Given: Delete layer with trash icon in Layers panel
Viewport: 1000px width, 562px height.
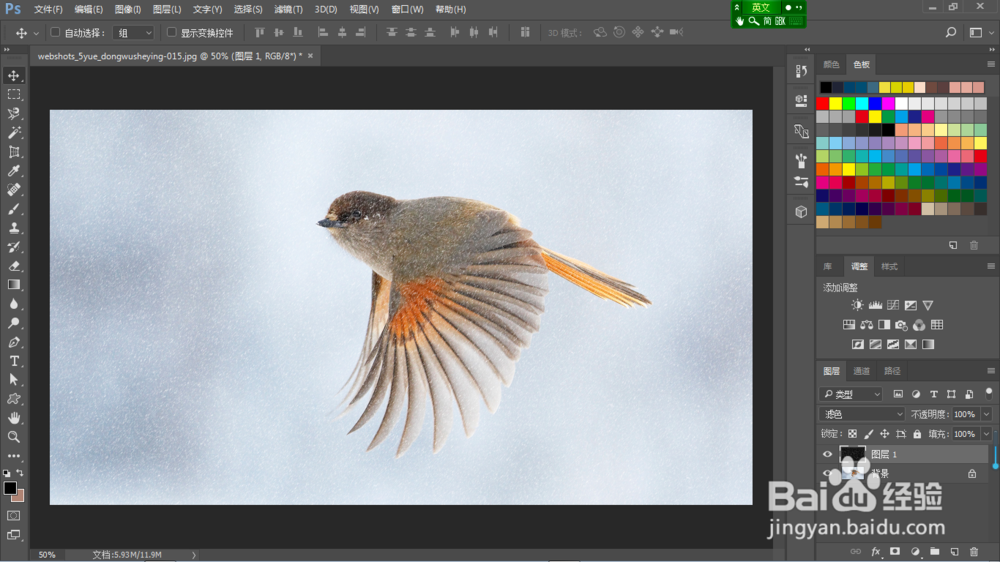Looking at the screenshot, I should point(973,551).
